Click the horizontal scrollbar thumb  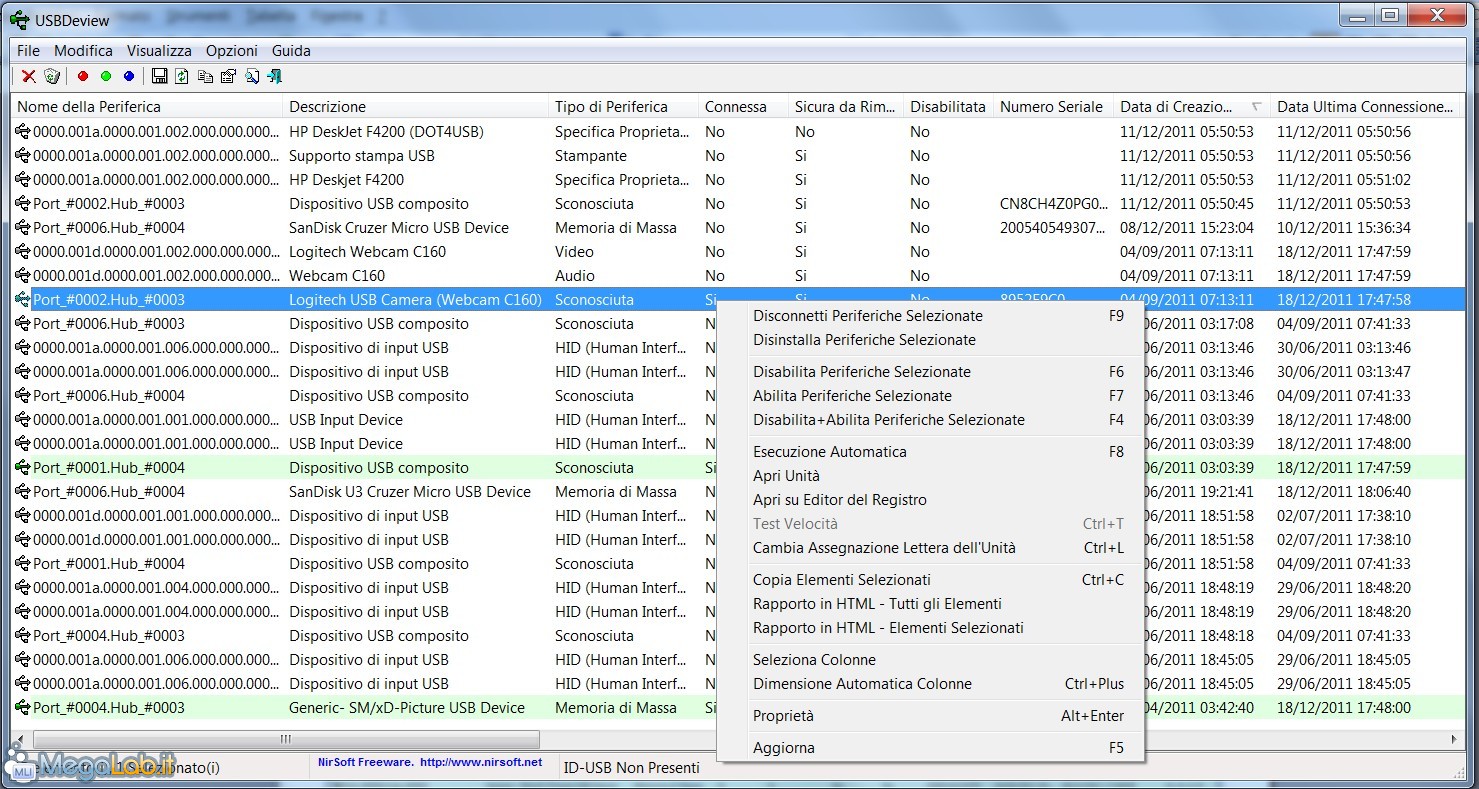(286, 739)
